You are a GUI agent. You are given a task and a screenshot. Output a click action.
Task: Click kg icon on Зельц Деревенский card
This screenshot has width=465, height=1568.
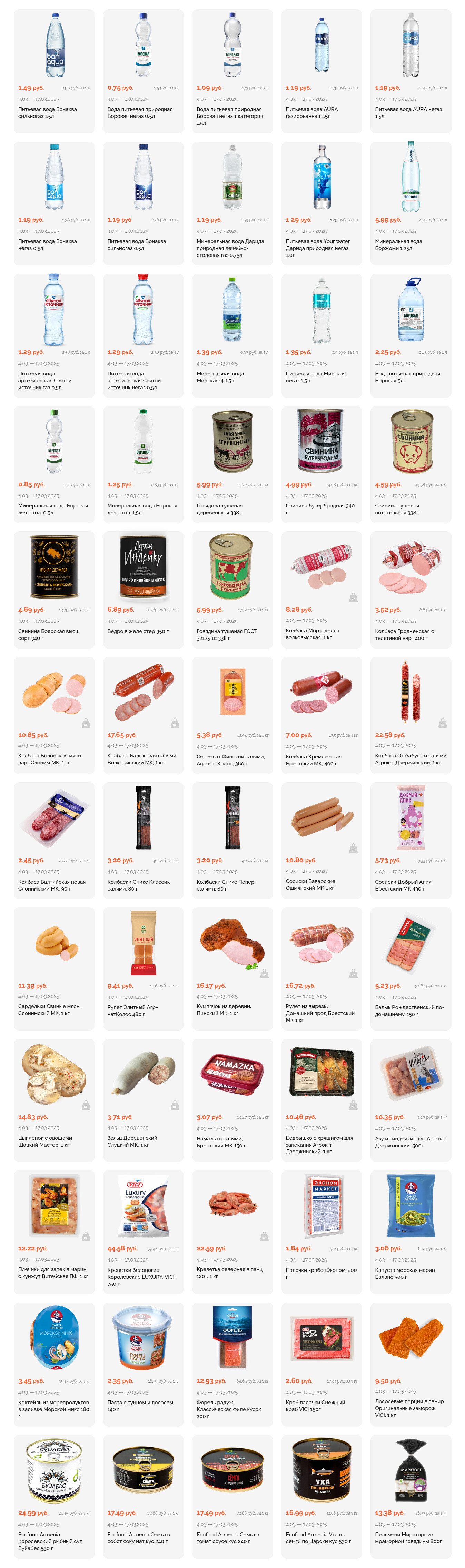[x=175, y=1105]
